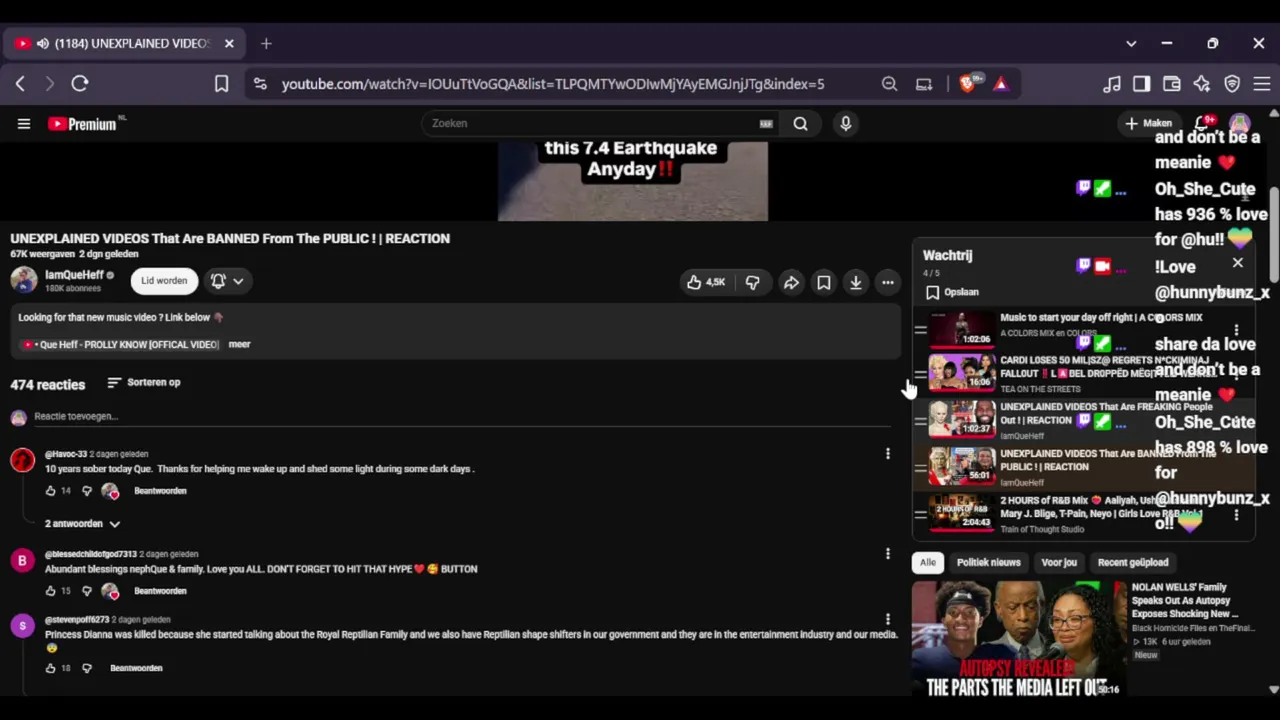Open options menu for @Havoc-33 comment
The image size is (1280, 720).
pyautogui.click(x=887, y=454)
